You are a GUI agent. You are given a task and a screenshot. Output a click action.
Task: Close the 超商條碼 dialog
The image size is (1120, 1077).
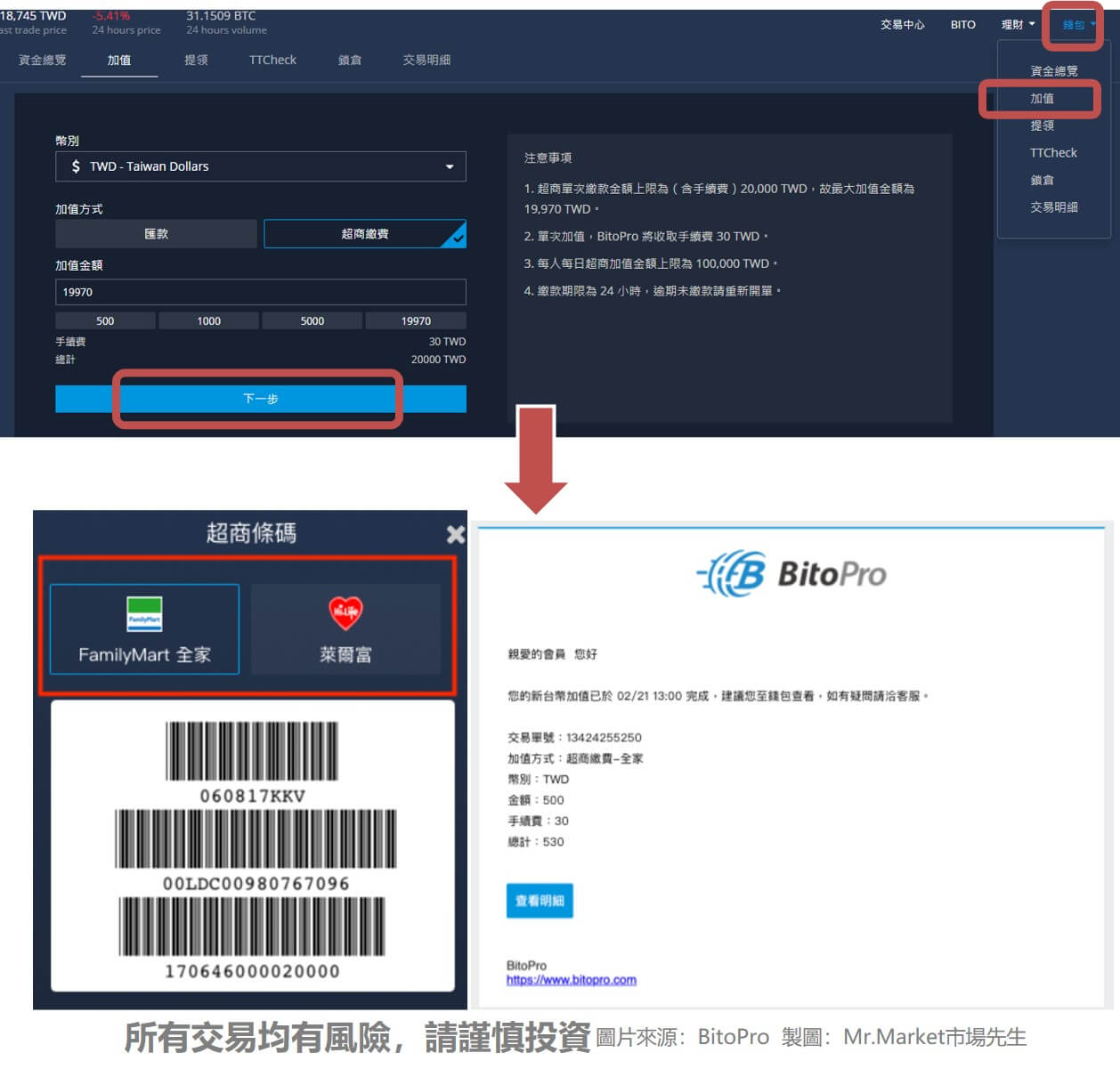pyautogui.click(x=455, y=534)
